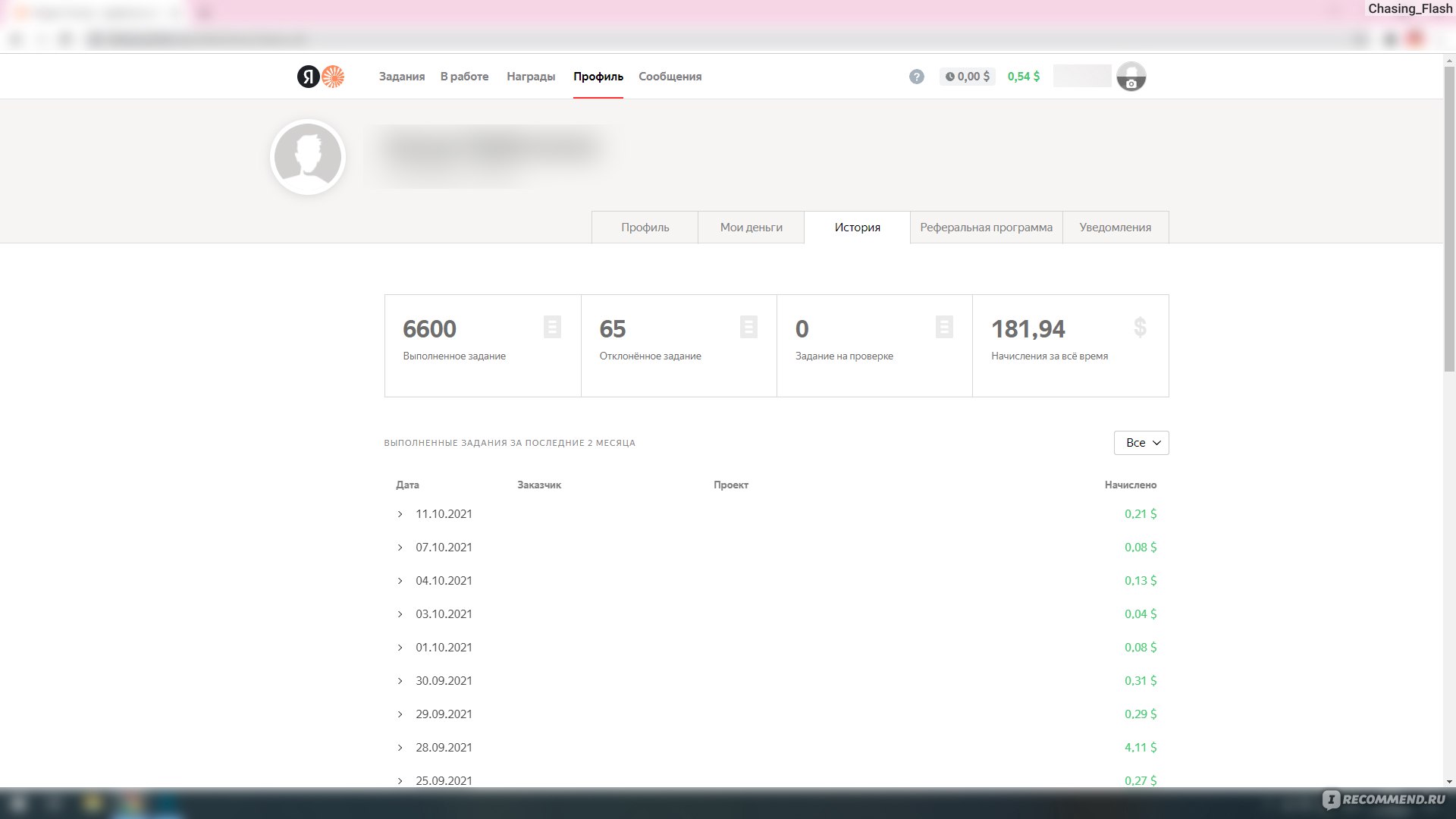
Task: Open the В работе menu item
Action: 464,77
